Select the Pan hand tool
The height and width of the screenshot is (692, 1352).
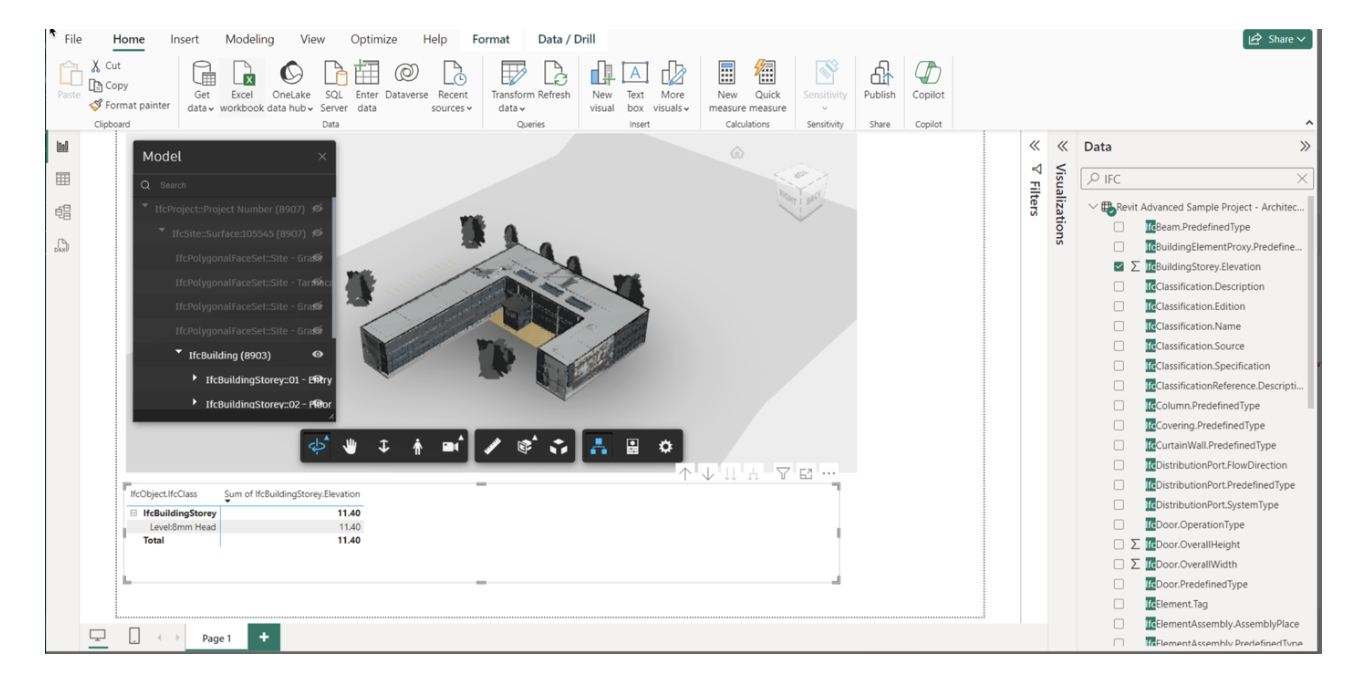[350, 447]
